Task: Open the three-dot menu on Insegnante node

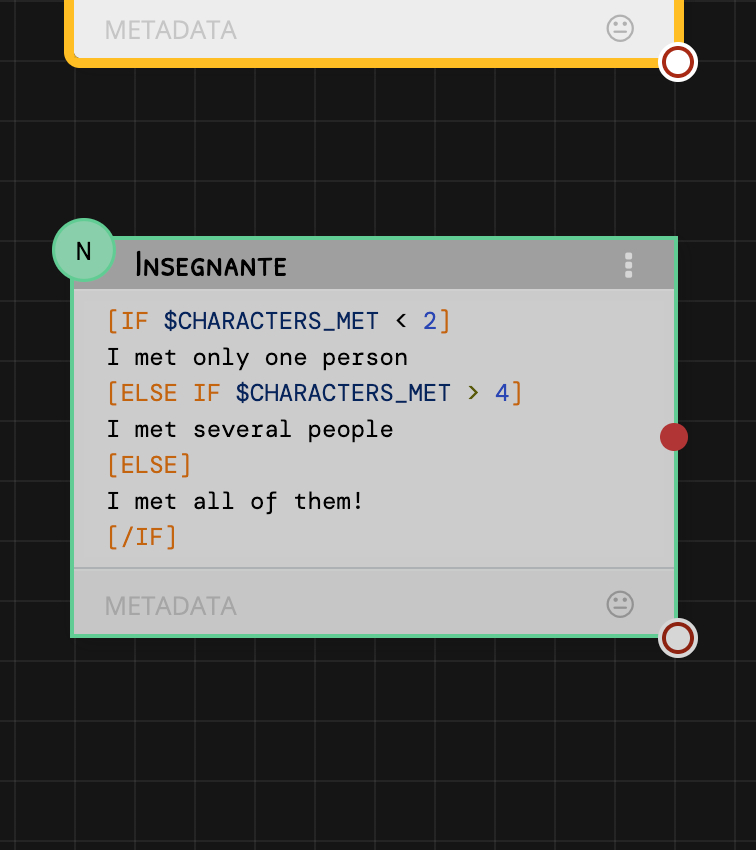Action: click(628, 265)
